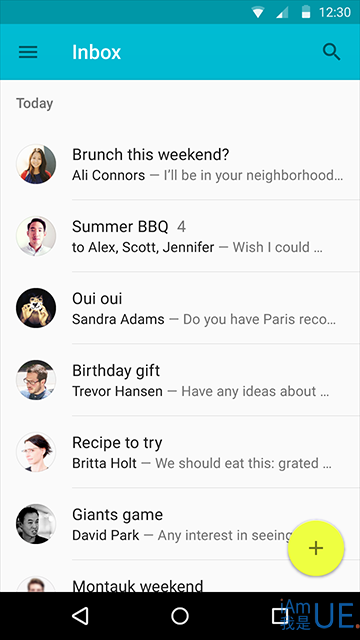Open the Summer BBQ conversation
The width and height of the screenshot is (360, 640).
click(x=180, y=236)
